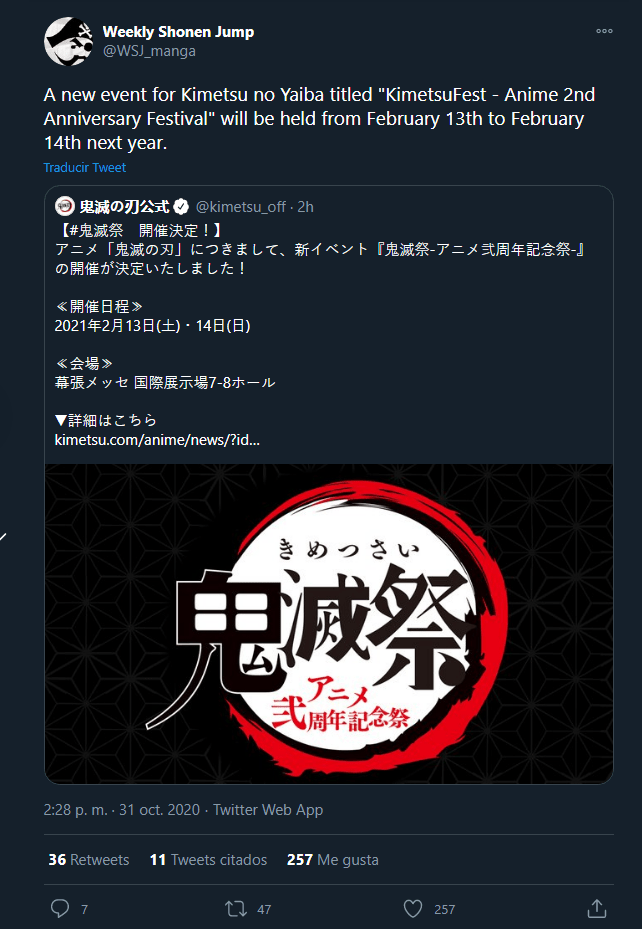
Task: Like the tweet with the heart icon
Action: (413, 909)
